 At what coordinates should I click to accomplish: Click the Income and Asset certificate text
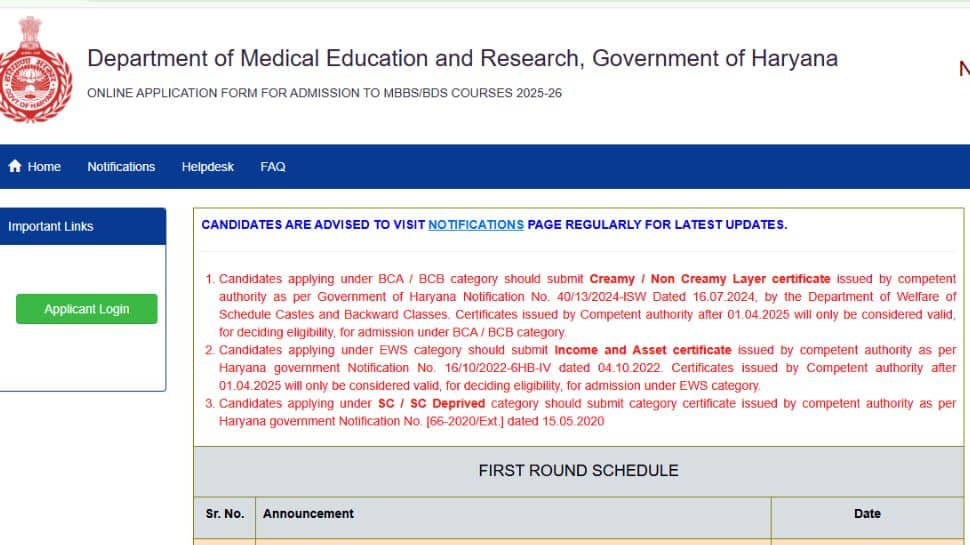pos(643,350)
